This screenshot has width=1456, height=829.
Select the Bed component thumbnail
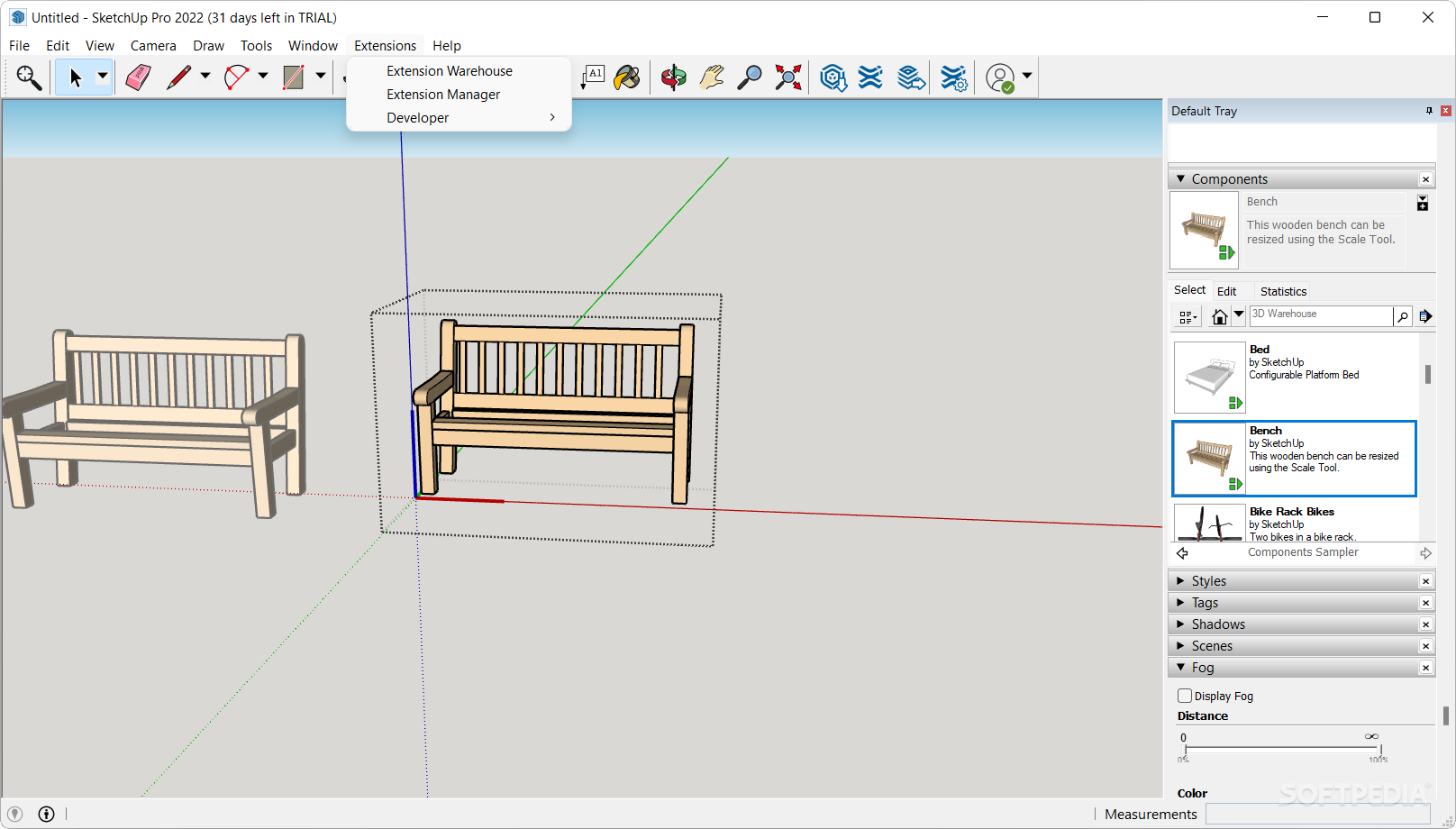coord(1209,377)
